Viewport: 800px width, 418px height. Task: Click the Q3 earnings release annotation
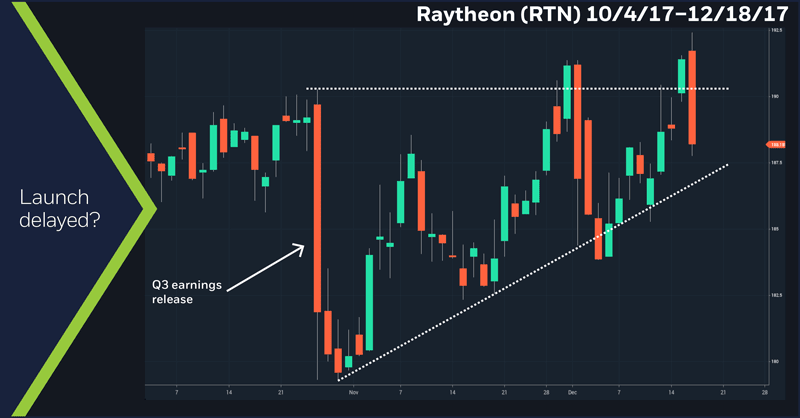[179, 290]
